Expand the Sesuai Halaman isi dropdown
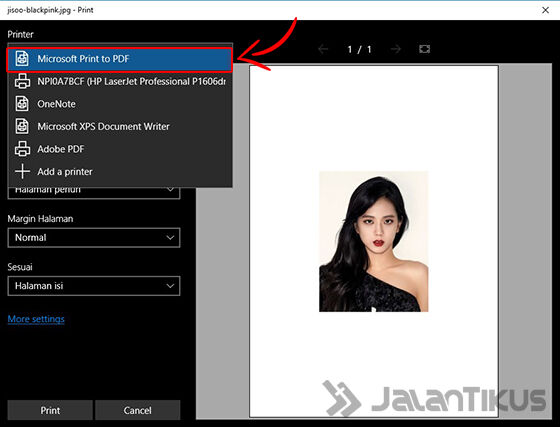Screen dimensions: 560x427 [94, 286]
